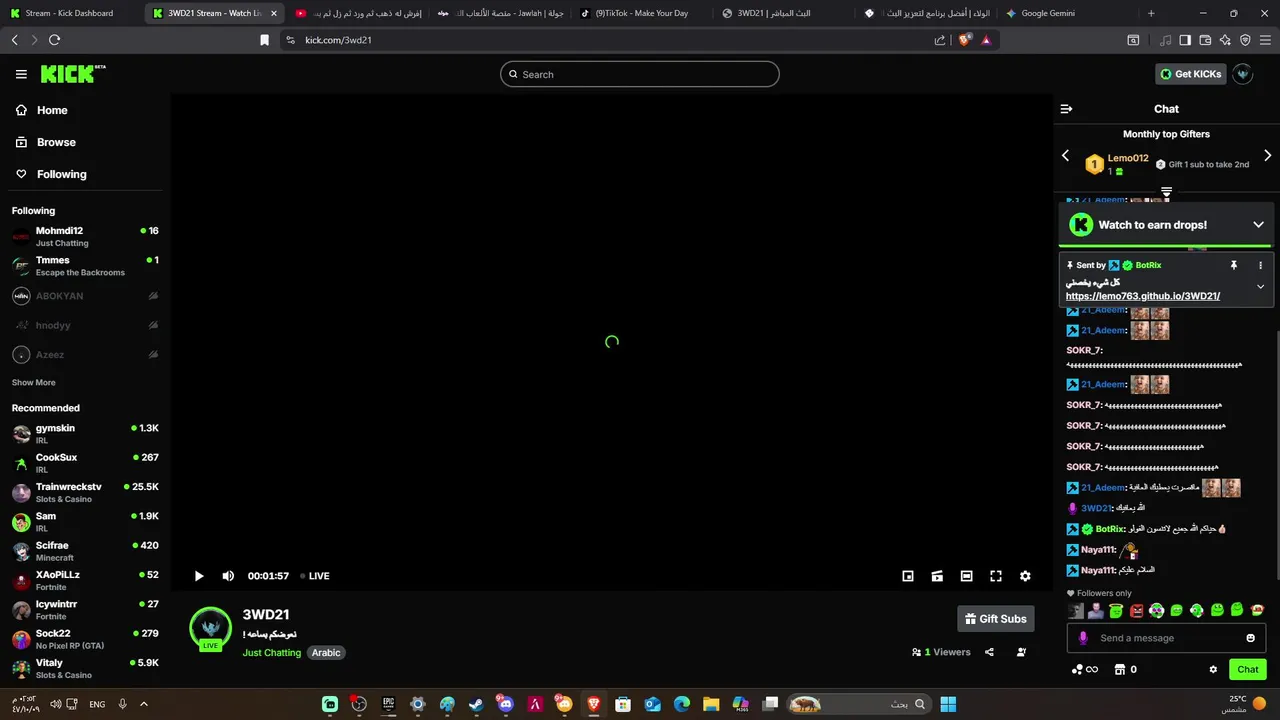Click the Lemo012 top gifter name
Image resolution: width=1280 pixels, height=720 pixels.
pyautogui.click(x=1128, y=158)
